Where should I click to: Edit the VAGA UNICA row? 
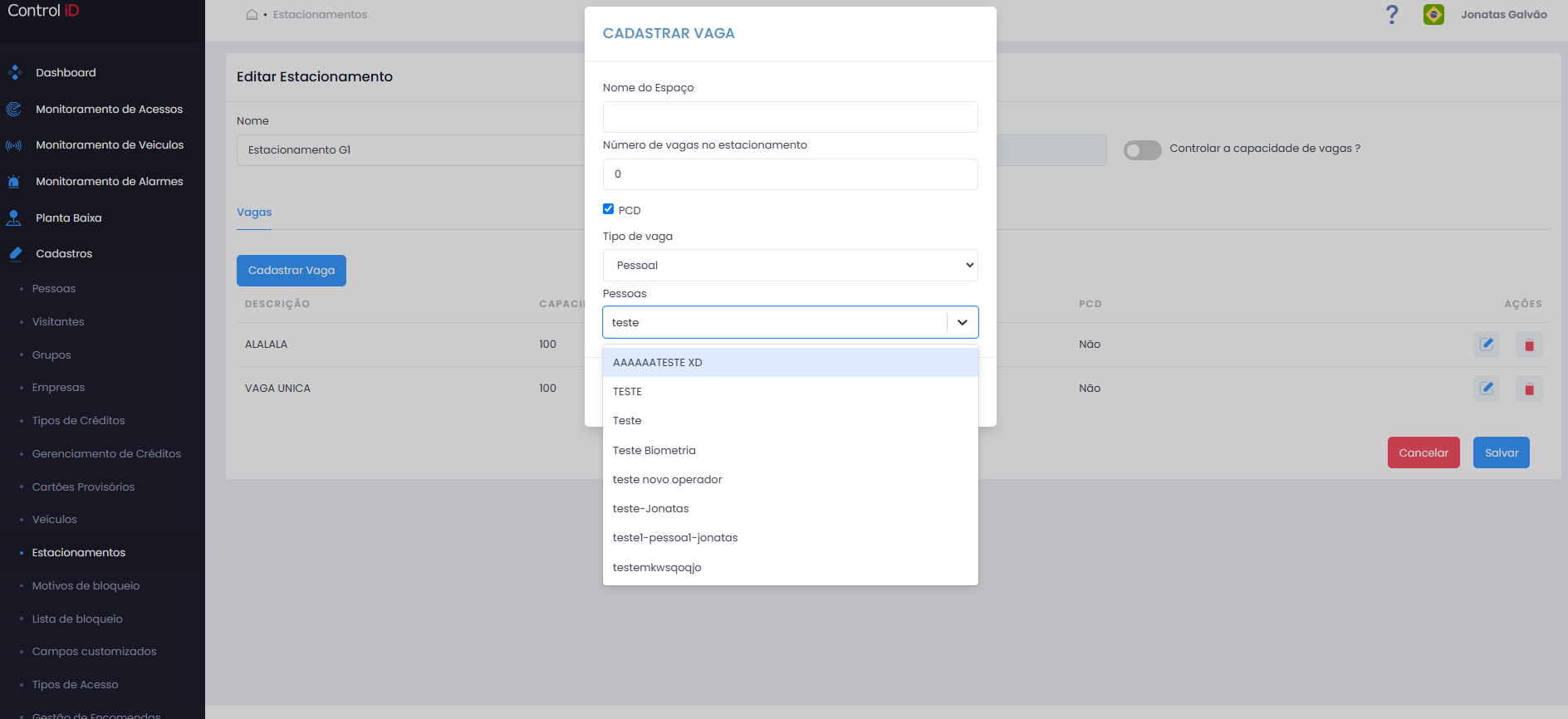click(x=1487, y=388)
